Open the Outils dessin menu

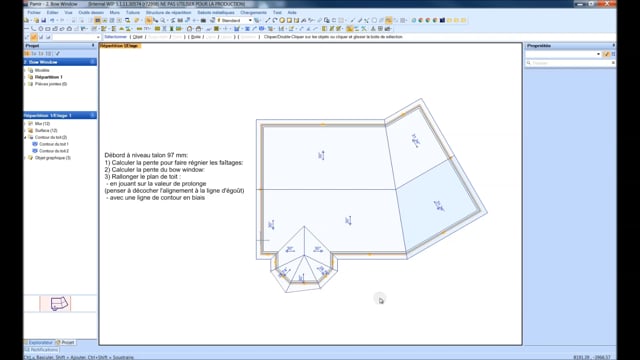[x=91, y=13]
